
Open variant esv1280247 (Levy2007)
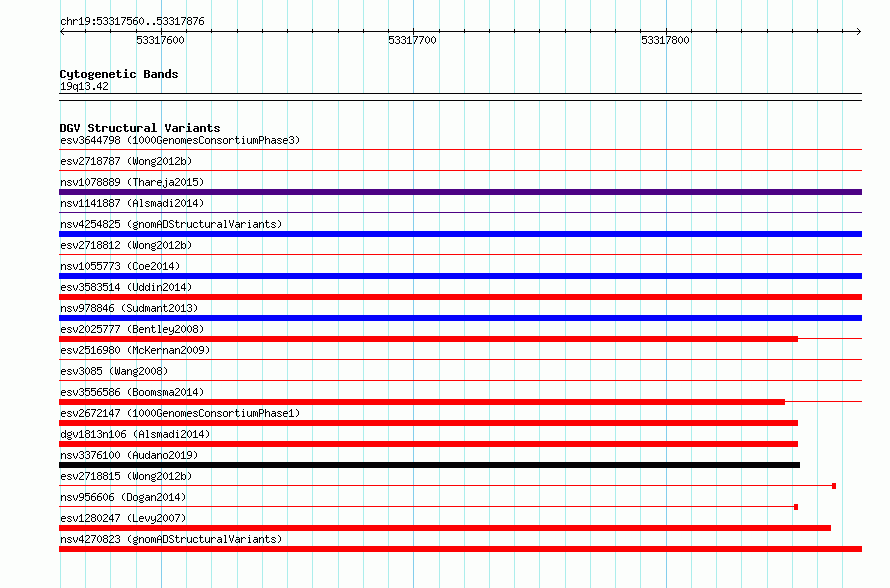[123, 518]
